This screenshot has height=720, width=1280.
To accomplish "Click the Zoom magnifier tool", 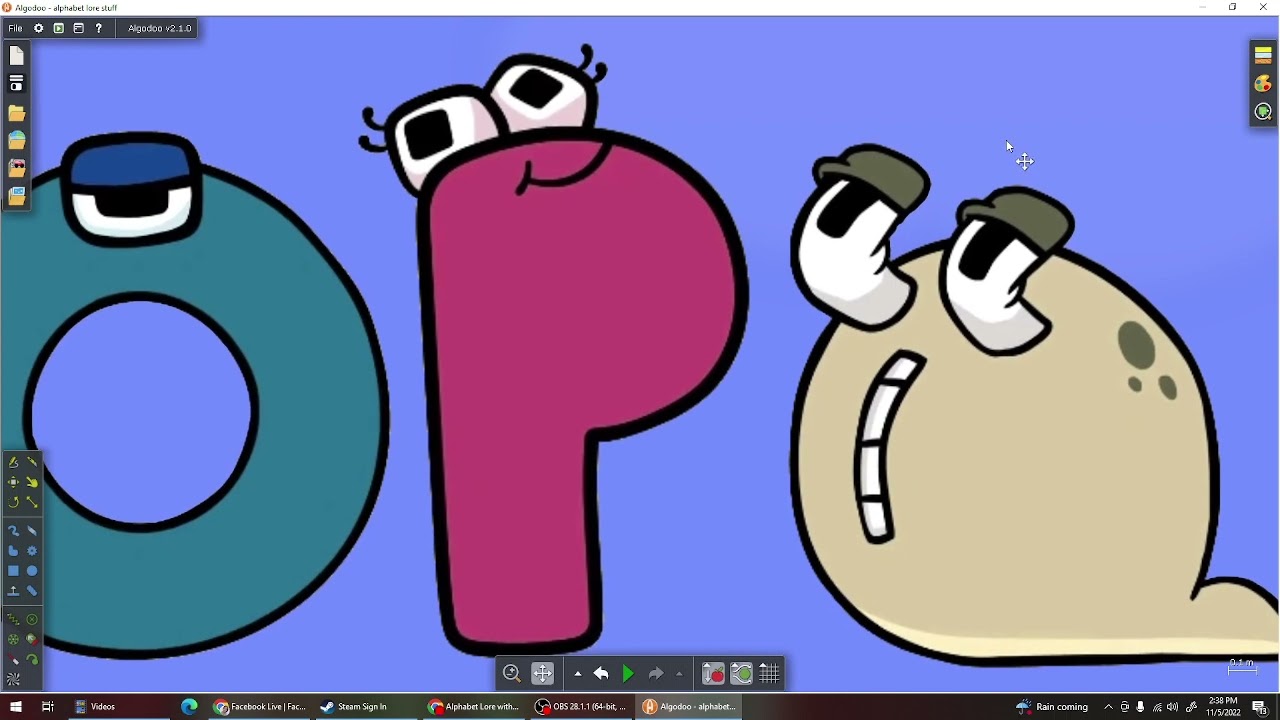I will coord(512,673).
